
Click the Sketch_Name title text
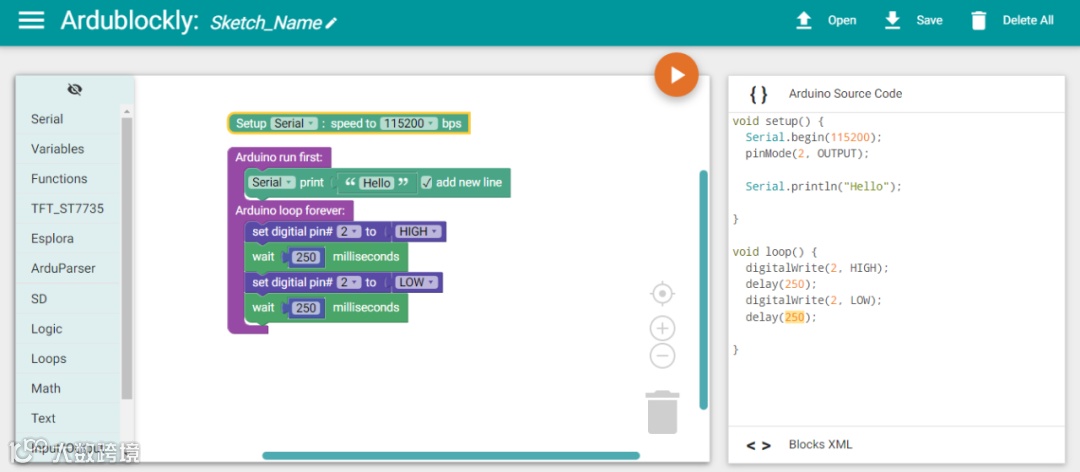[x=266, y=23]
